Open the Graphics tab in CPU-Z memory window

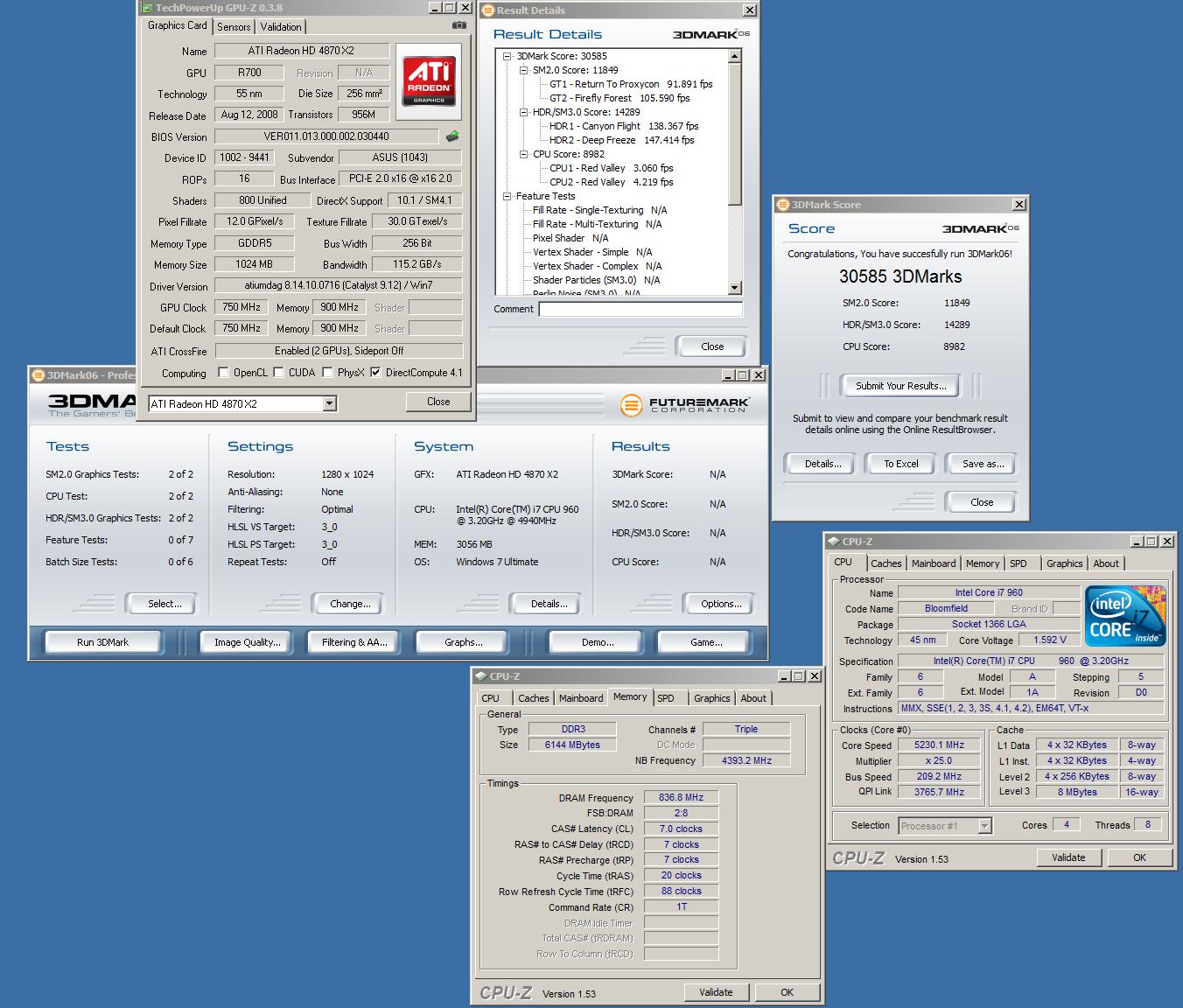711,698
